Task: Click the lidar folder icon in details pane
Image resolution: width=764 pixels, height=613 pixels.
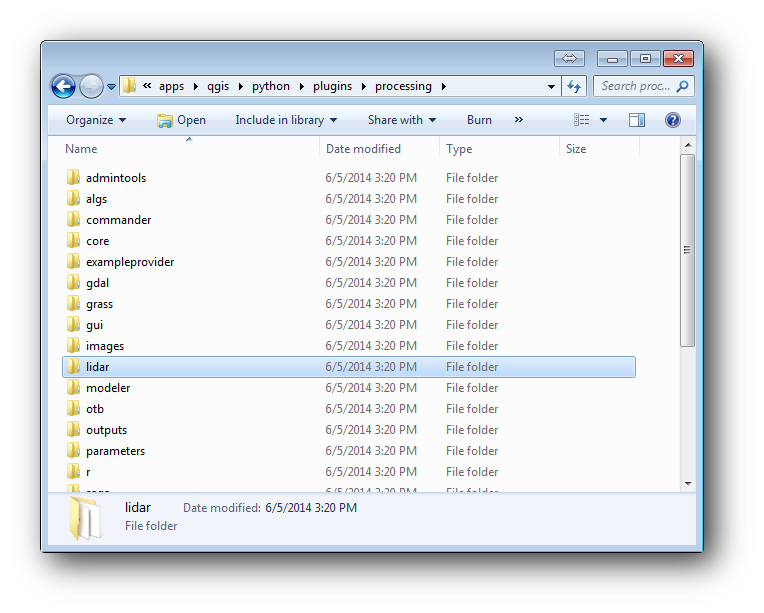Action: [86, 518]
